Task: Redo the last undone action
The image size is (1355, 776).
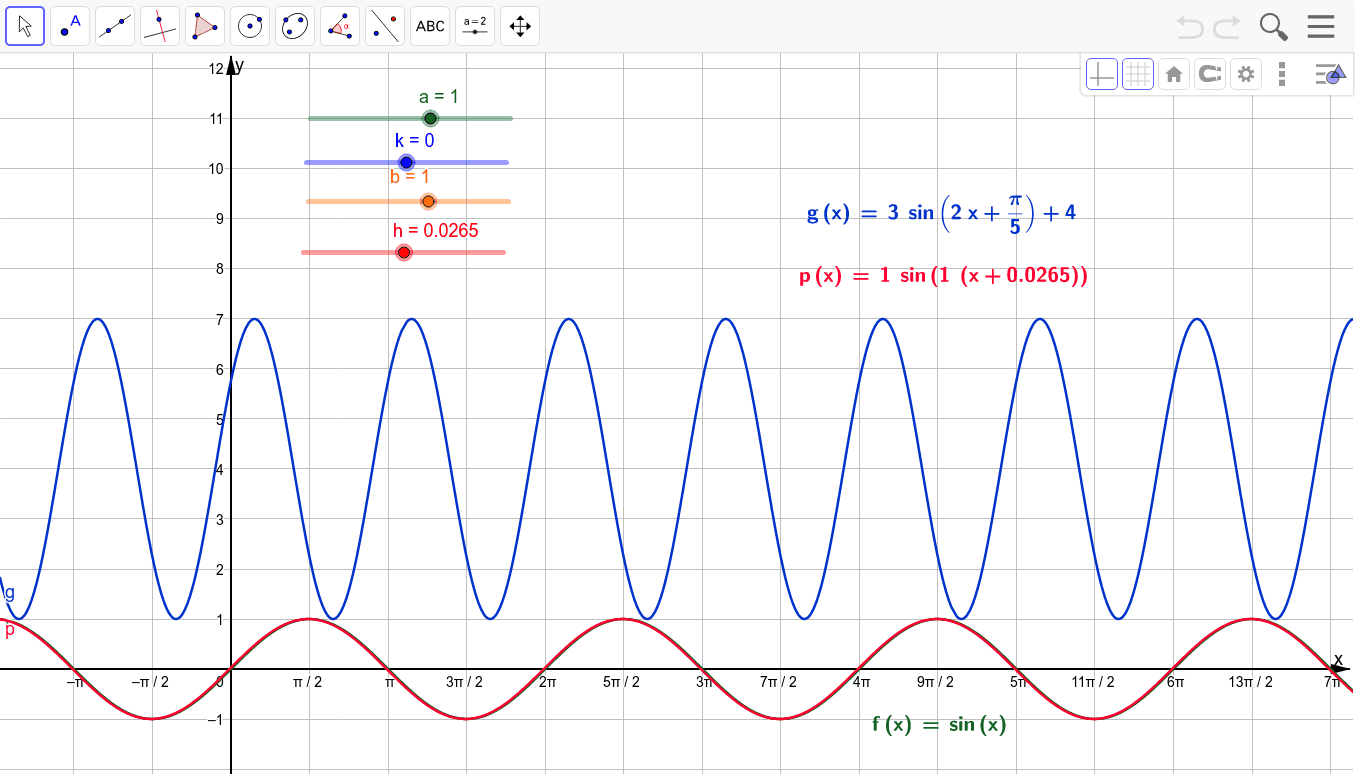Action: tap(1227, 26)
